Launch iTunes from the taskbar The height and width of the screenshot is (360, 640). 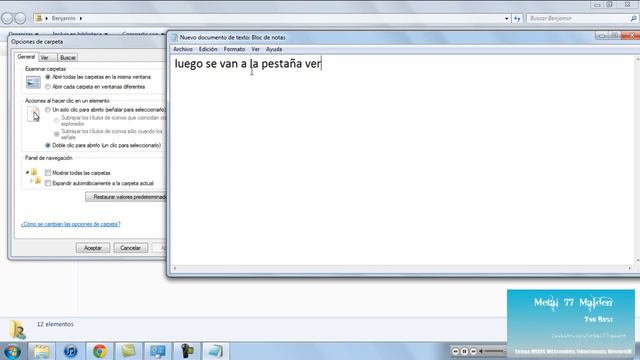coord(70,351)
